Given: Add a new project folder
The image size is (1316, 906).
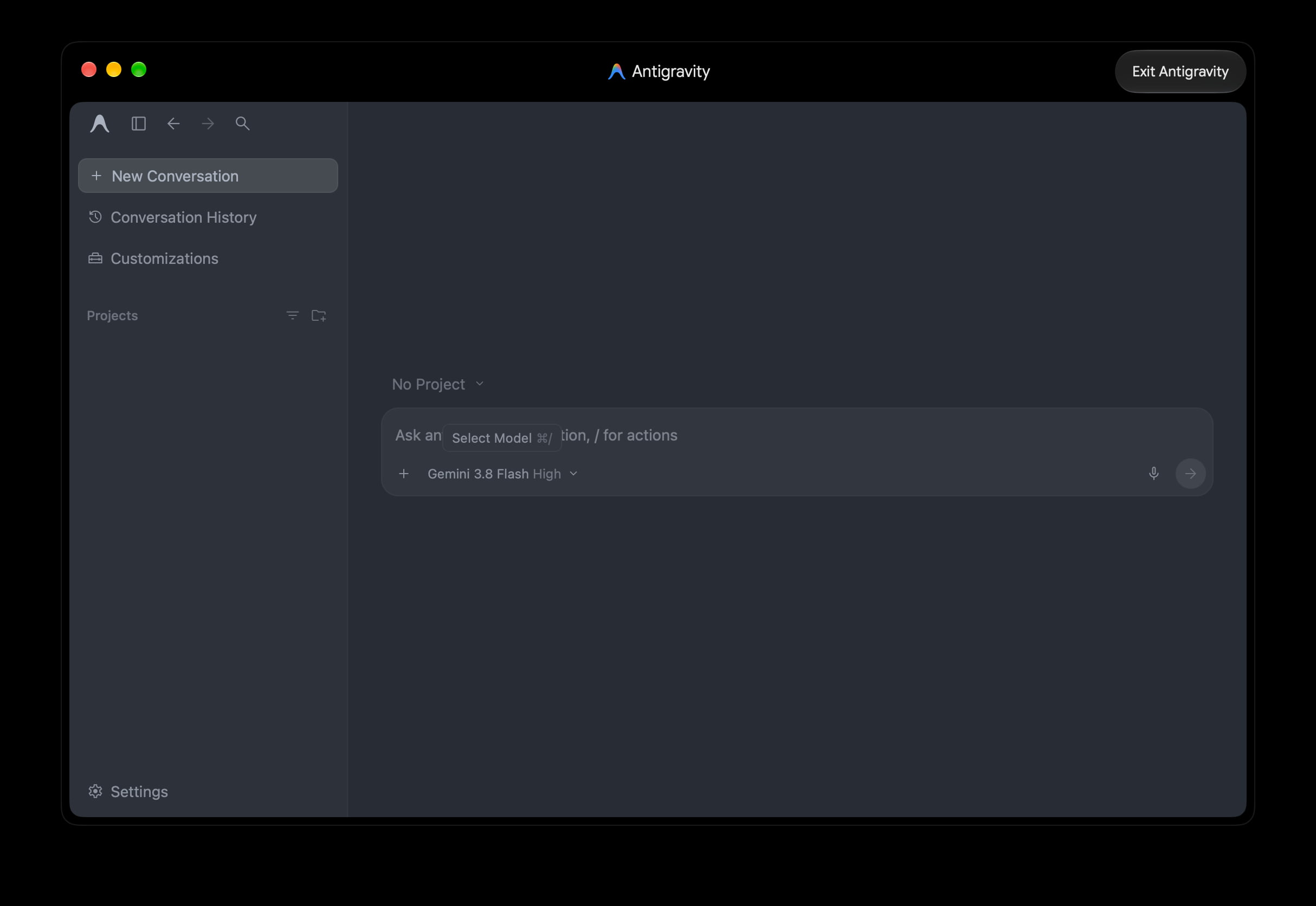Looking at the screenshot, I should pyautogui.click(x=319, y=315).
